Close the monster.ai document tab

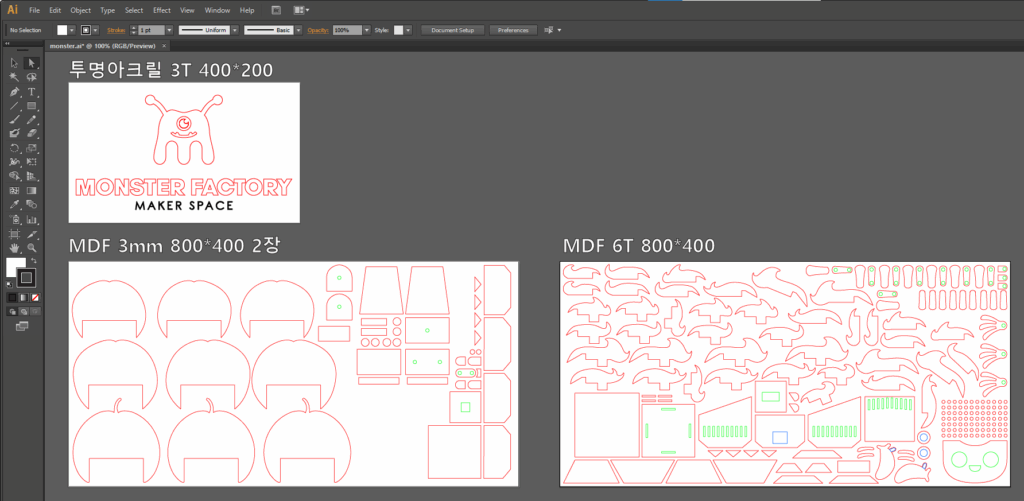click(164, 46)
